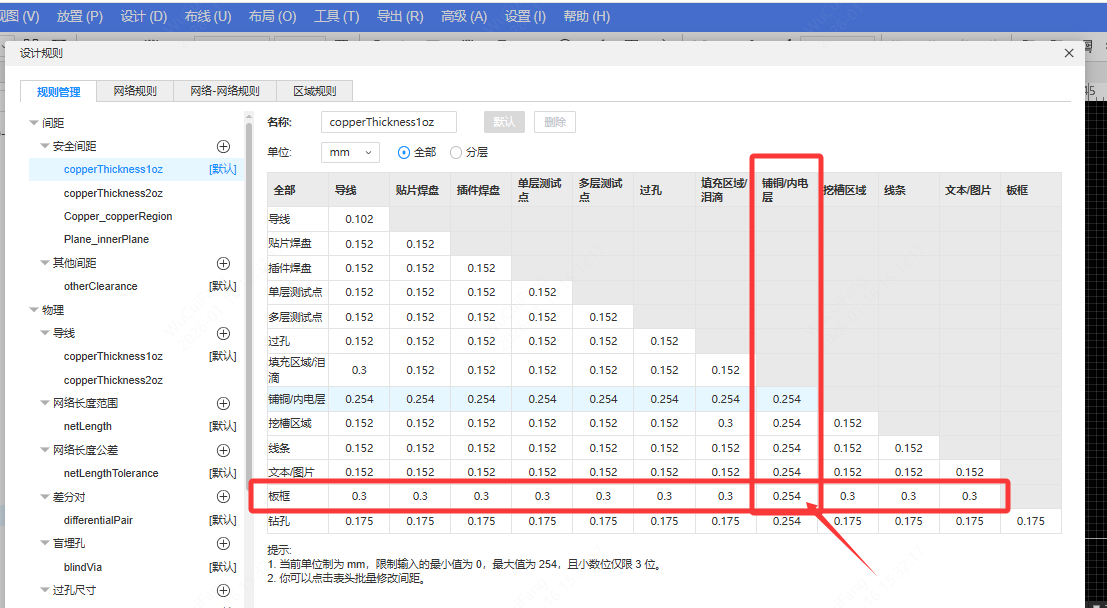
Task: Add a rule to 网络长度范围
Action: click(x=224, y=403)
